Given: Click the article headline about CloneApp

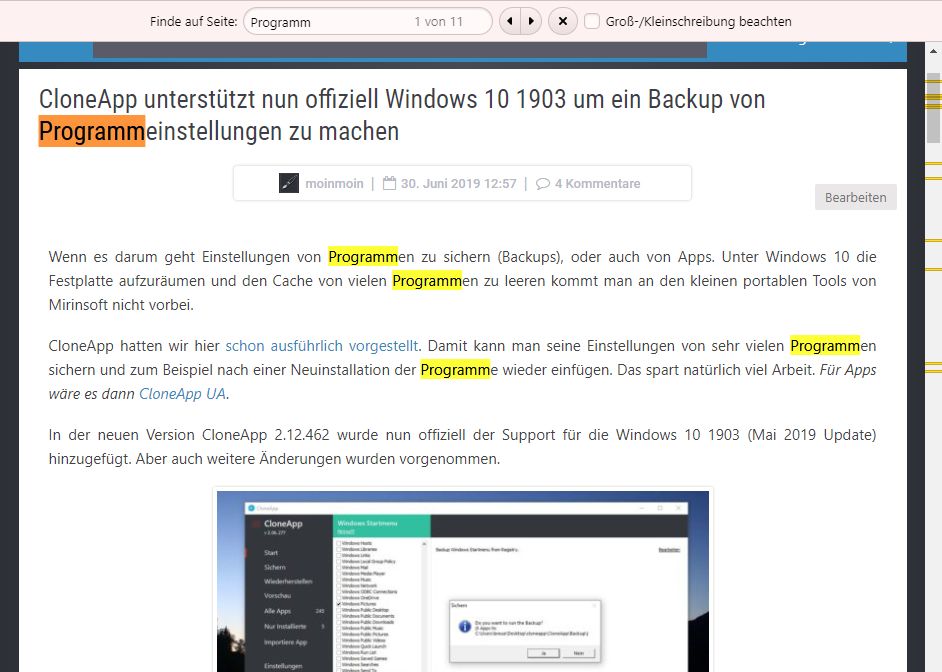Looking at the screenshot, I should click(402, 115).
